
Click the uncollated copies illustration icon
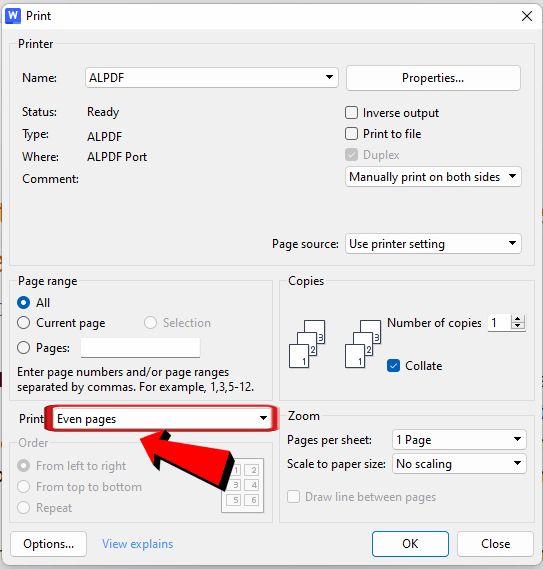pyautogui.click(x=307, y=344)
